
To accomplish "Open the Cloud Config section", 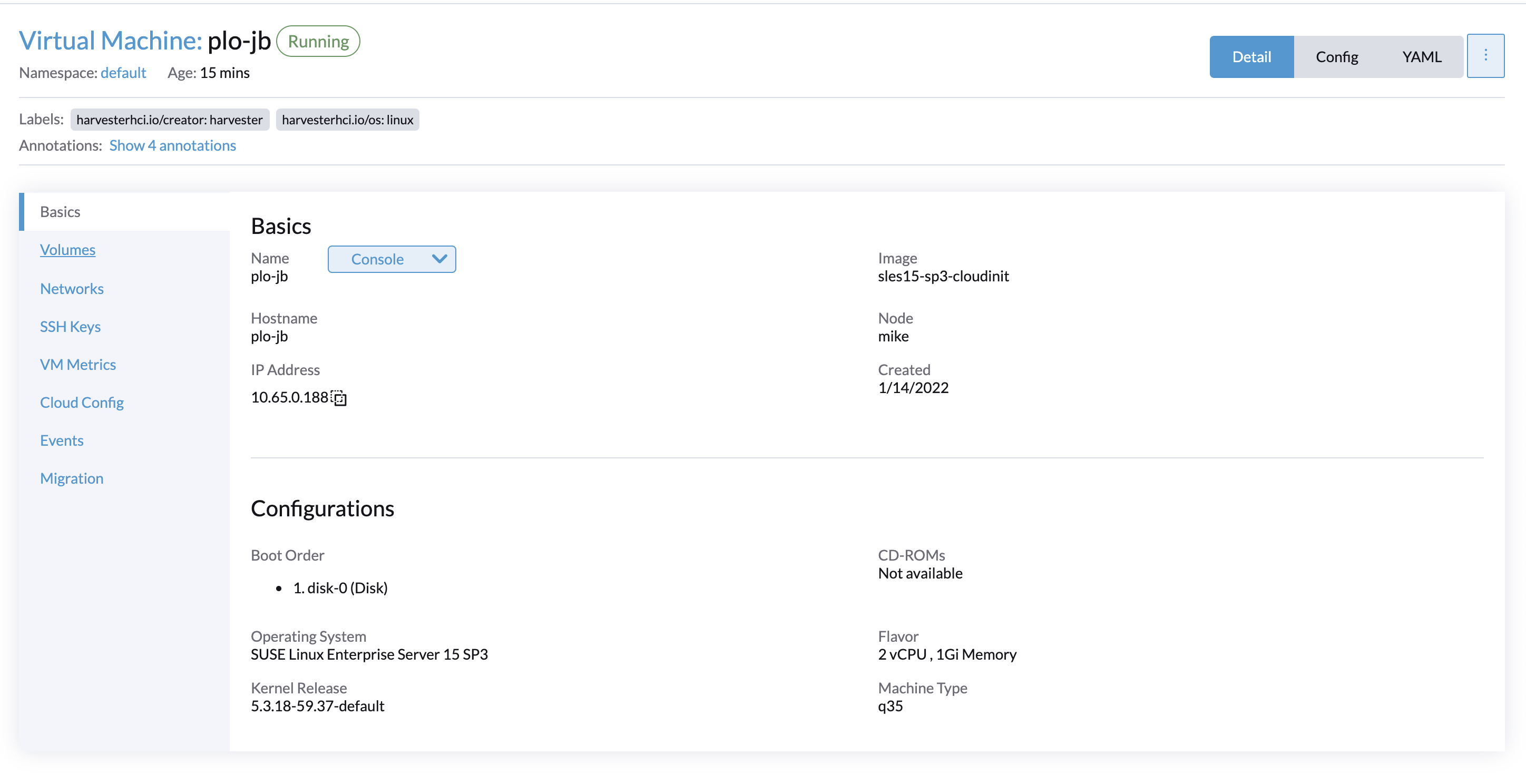I will (82, 402).
